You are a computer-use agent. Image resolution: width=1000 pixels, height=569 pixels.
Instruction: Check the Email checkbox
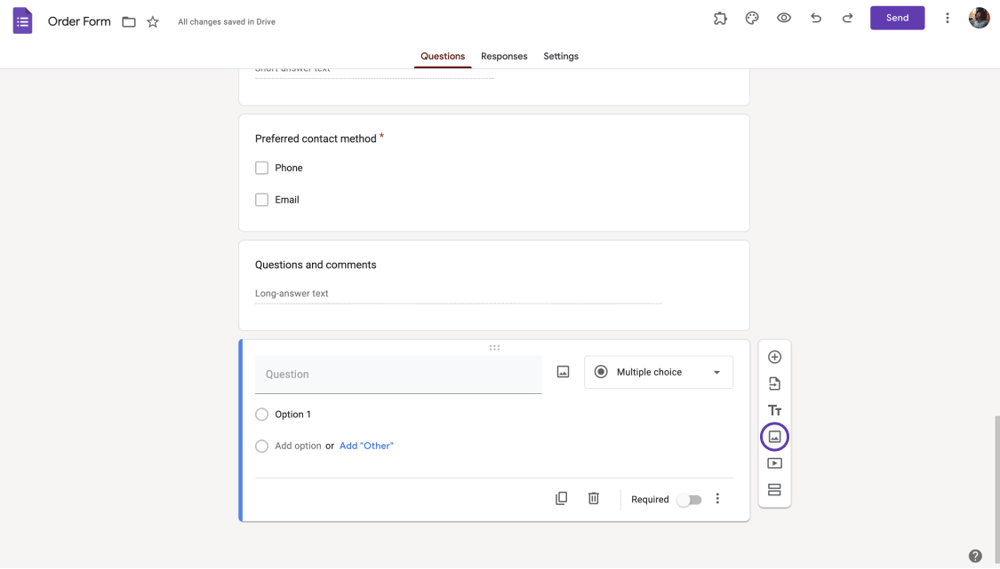[x=262, y=200]
